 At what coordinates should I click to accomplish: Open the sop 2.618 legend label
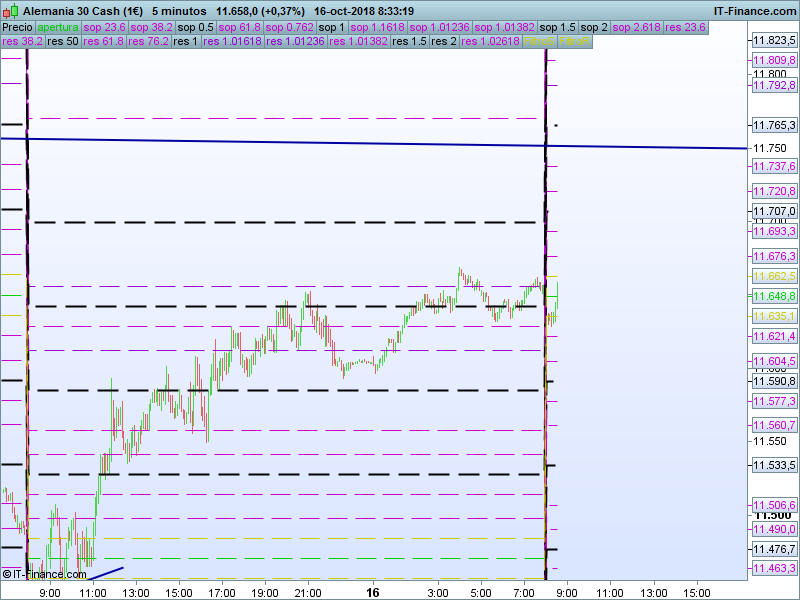click(x=637, y=27)
